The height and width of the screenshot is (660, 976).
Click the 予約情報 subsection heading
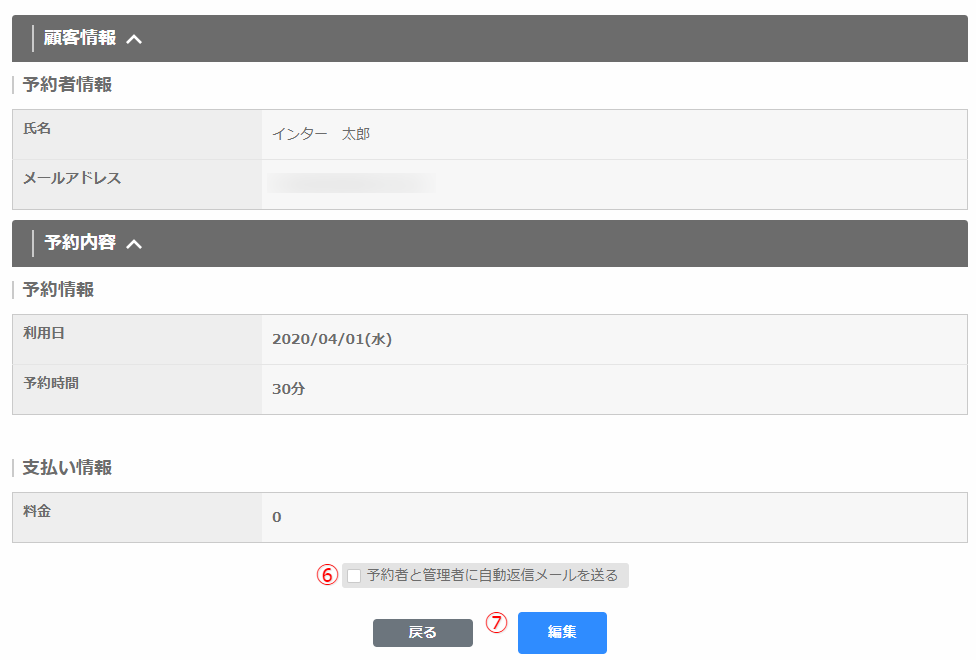58,290
